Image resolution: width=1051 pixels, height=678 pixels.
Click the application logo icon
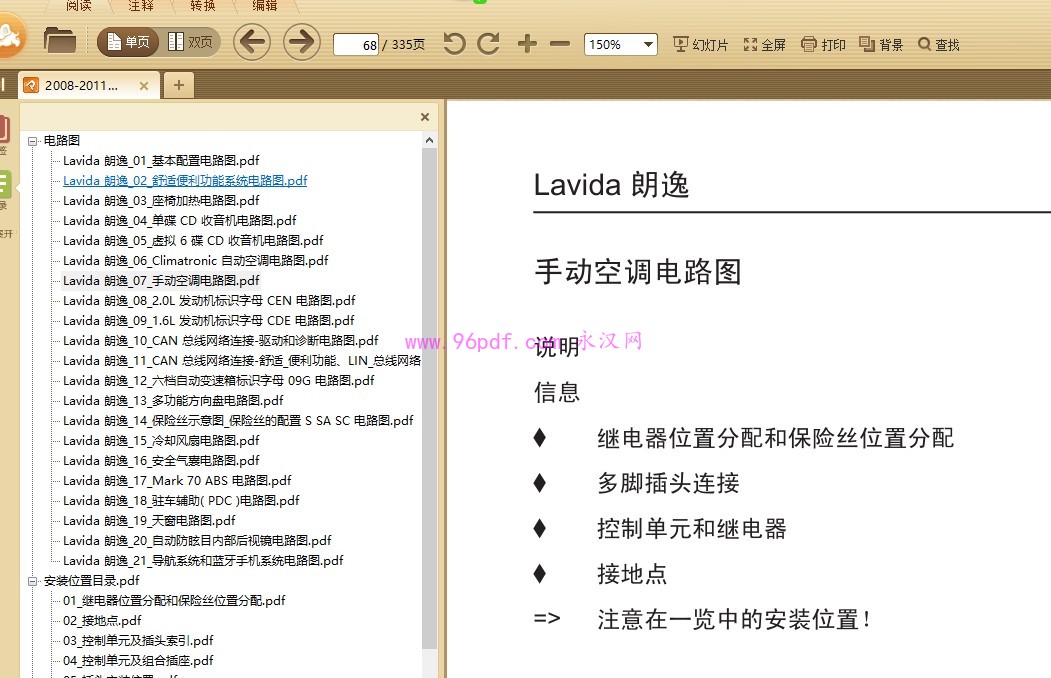10,38
